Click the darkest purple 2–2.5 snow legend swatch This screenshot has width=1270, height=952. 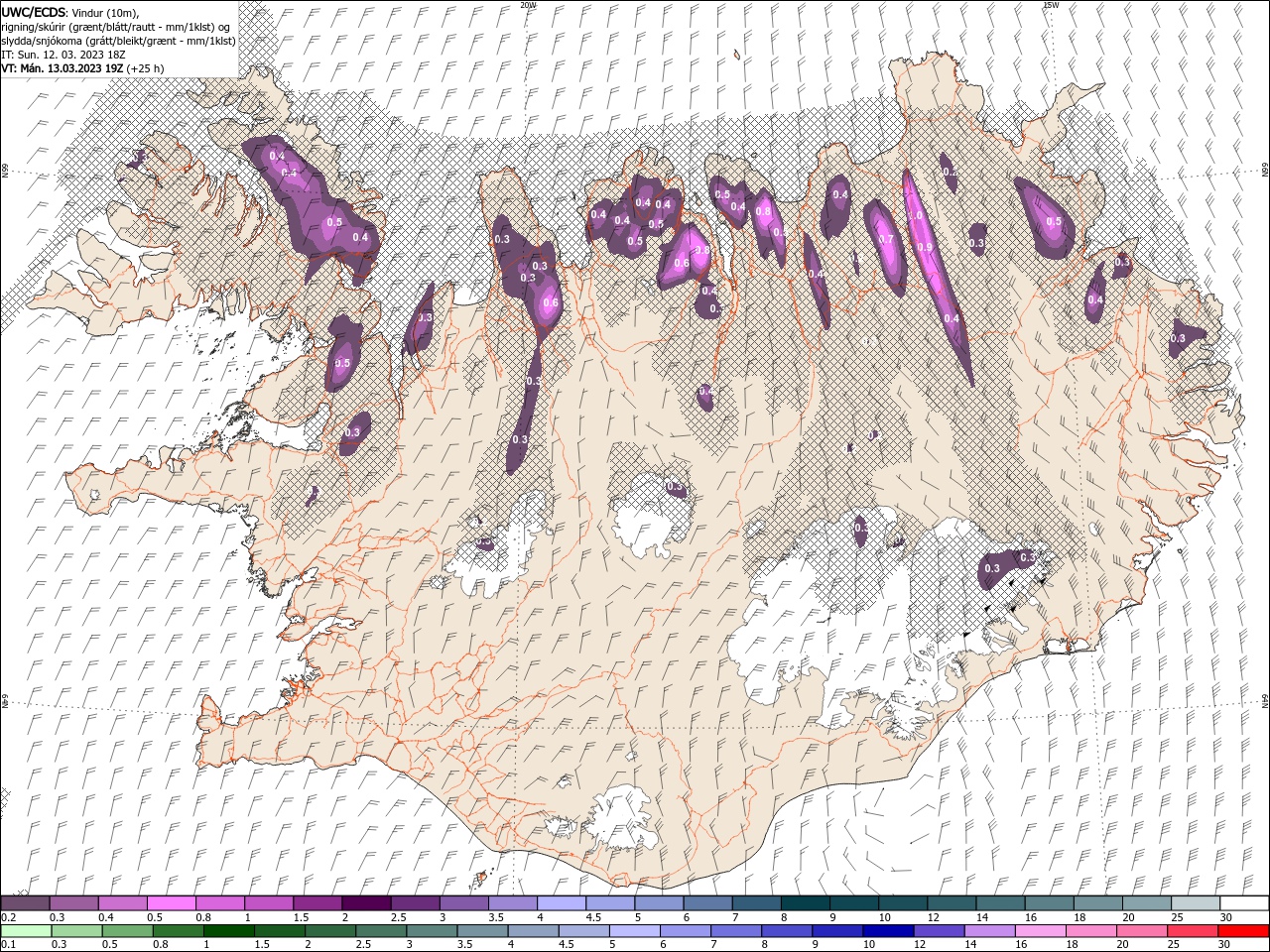pos(365,903)
